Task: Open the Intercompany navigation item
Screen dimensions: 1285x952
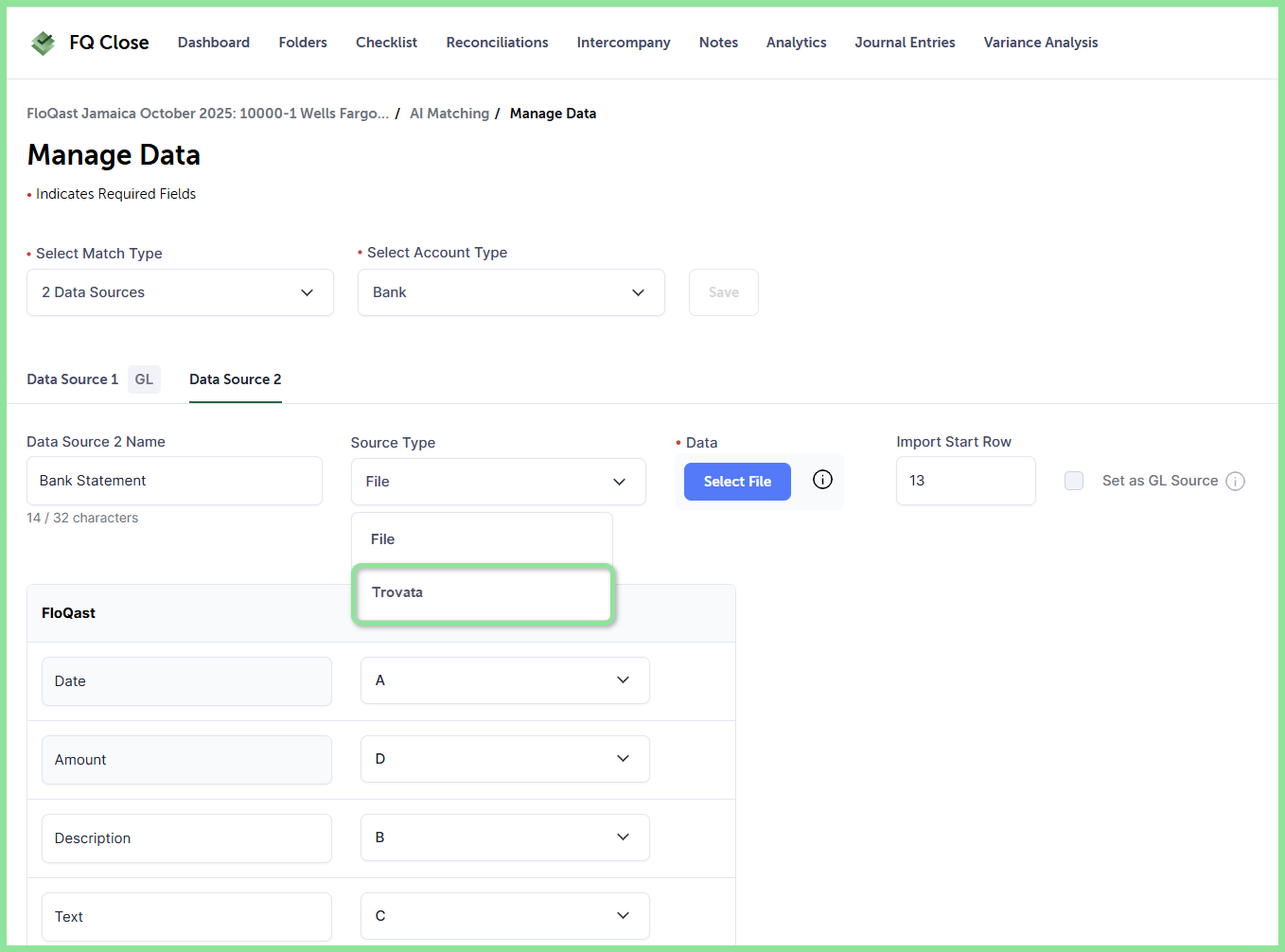Action: point(624,43)
